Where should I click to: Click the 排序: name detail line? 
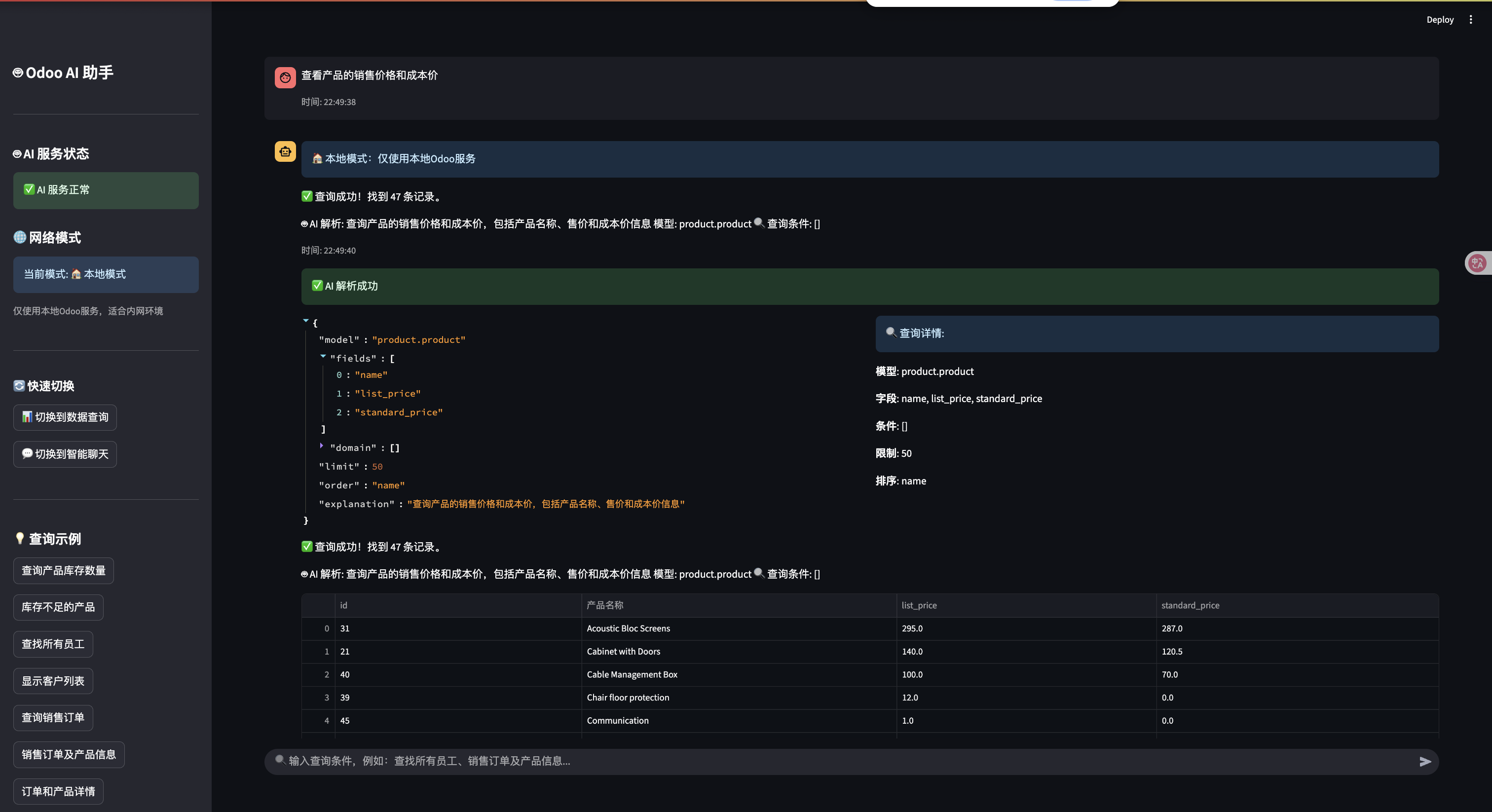click(x=900, y=481)
